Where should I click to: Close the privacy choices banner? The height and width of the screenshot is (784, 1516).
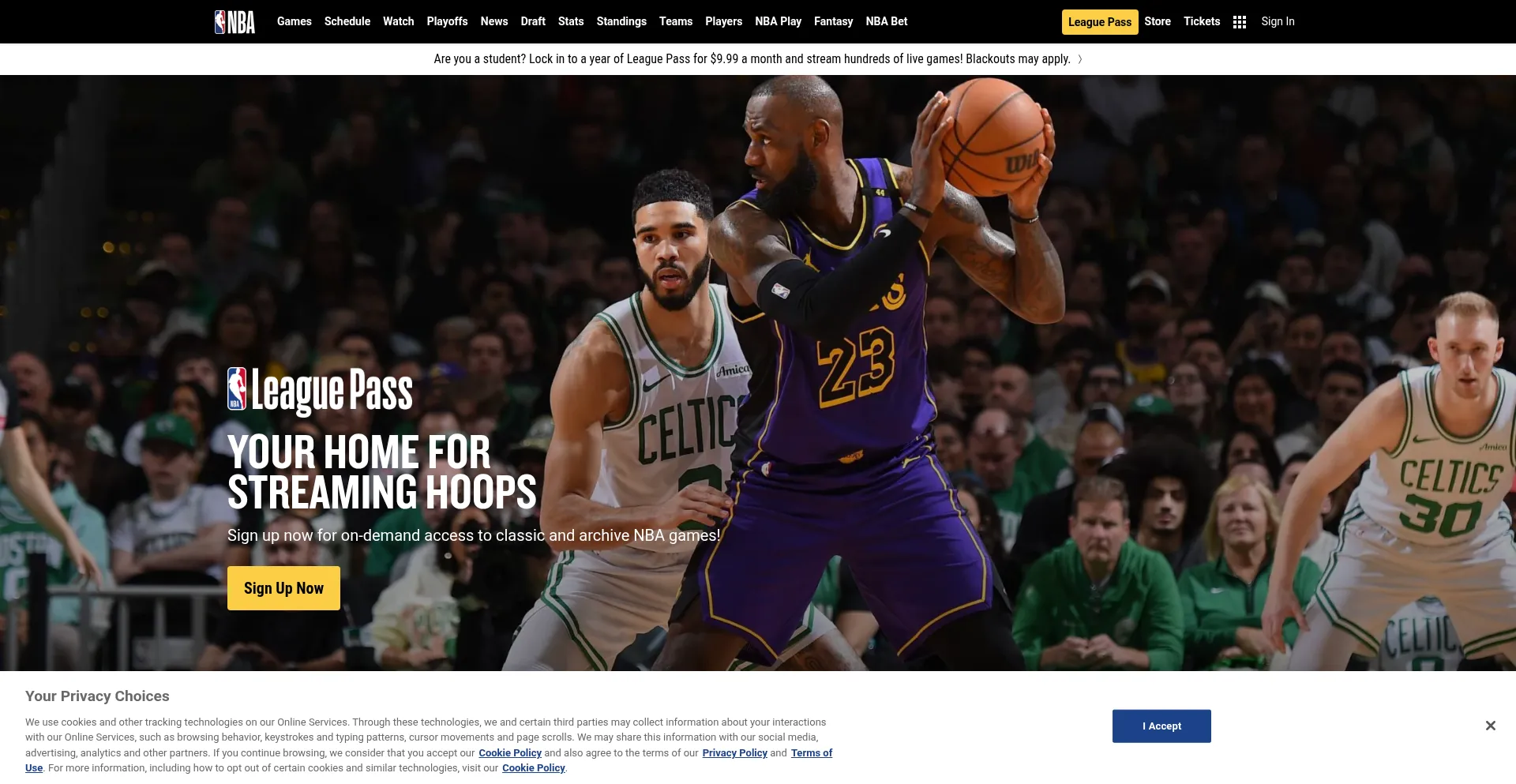click(1490, 726)
